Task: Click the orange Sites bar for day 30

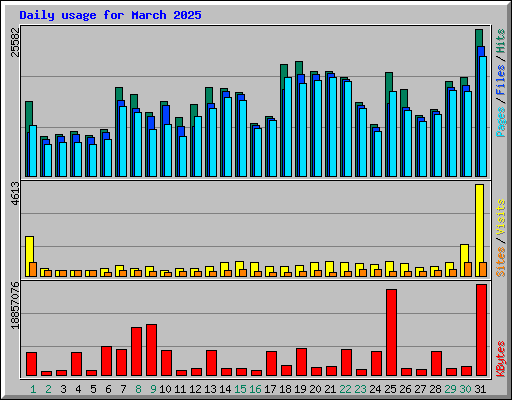Action: click(x=468, y=269)
